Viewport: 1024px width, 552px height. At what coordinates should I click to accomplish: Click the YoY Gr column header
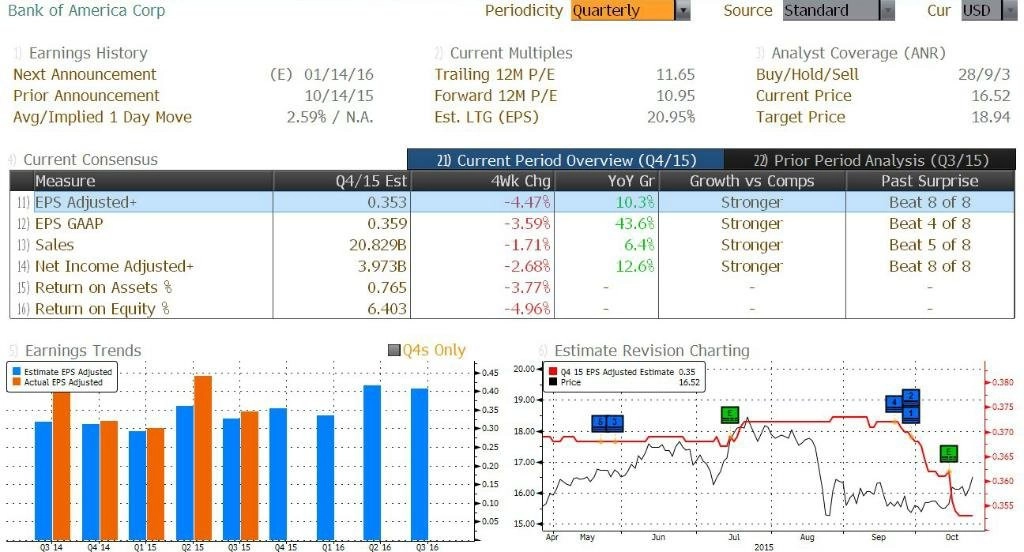click(606, 181)
